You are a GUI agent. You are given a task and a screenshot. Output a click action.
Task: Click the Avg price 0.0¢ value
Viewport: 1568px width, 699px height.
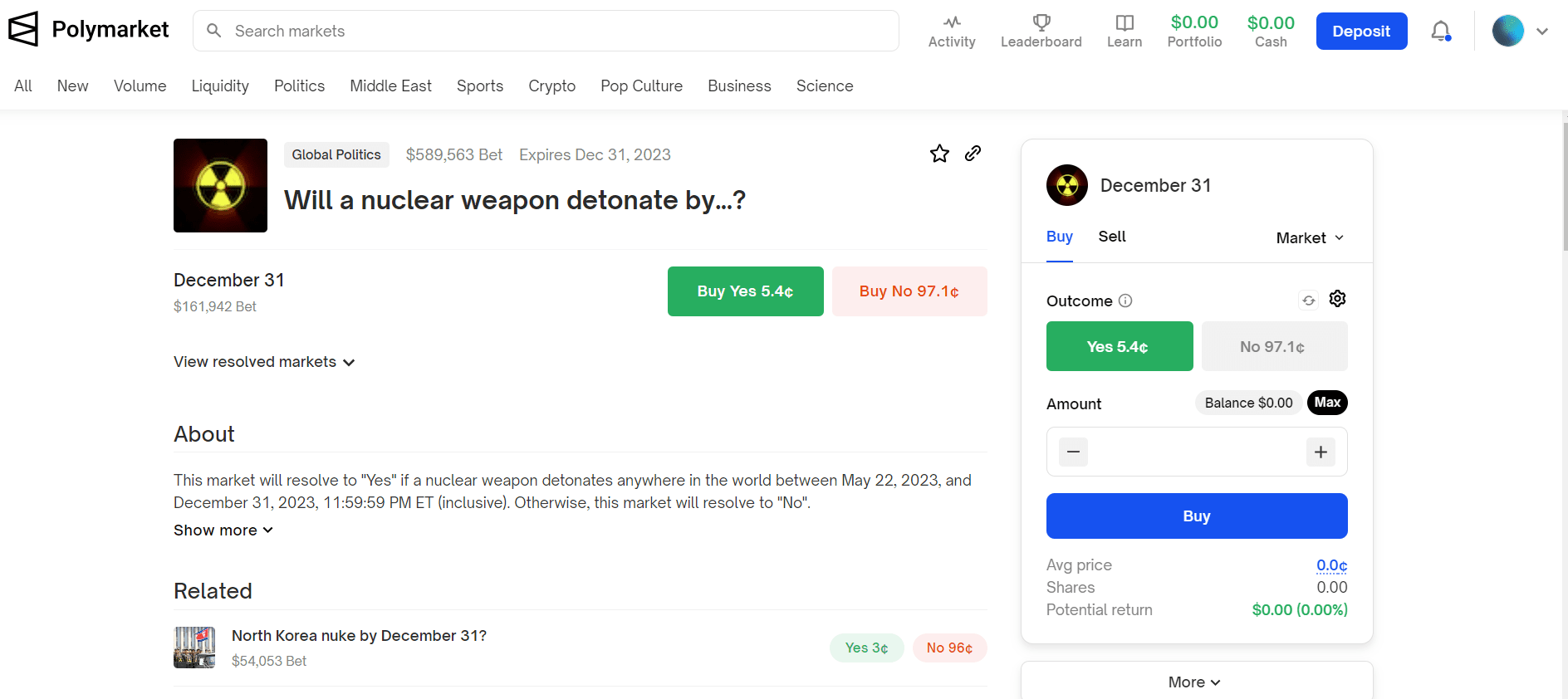click(1331, 565)
